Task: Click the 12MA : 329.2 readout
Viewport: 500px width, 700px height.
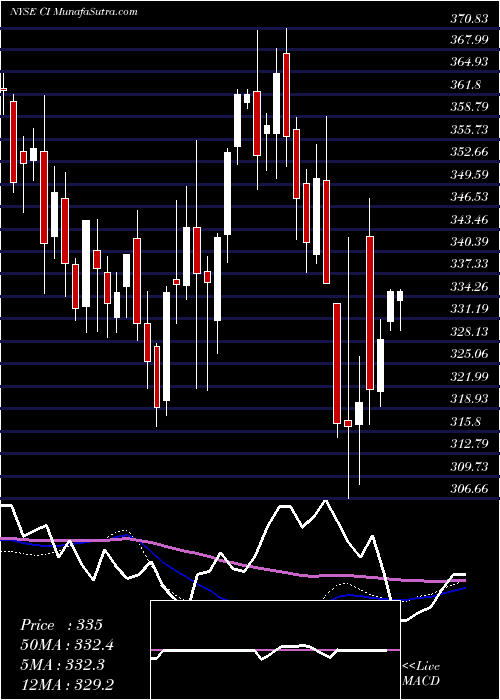Action: click(67, 684)
